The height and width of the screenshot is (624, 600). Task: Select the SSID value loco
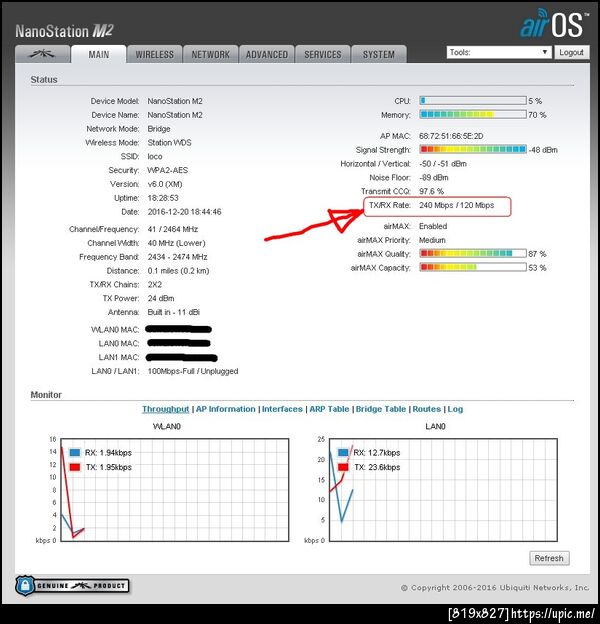click(155, 156)
